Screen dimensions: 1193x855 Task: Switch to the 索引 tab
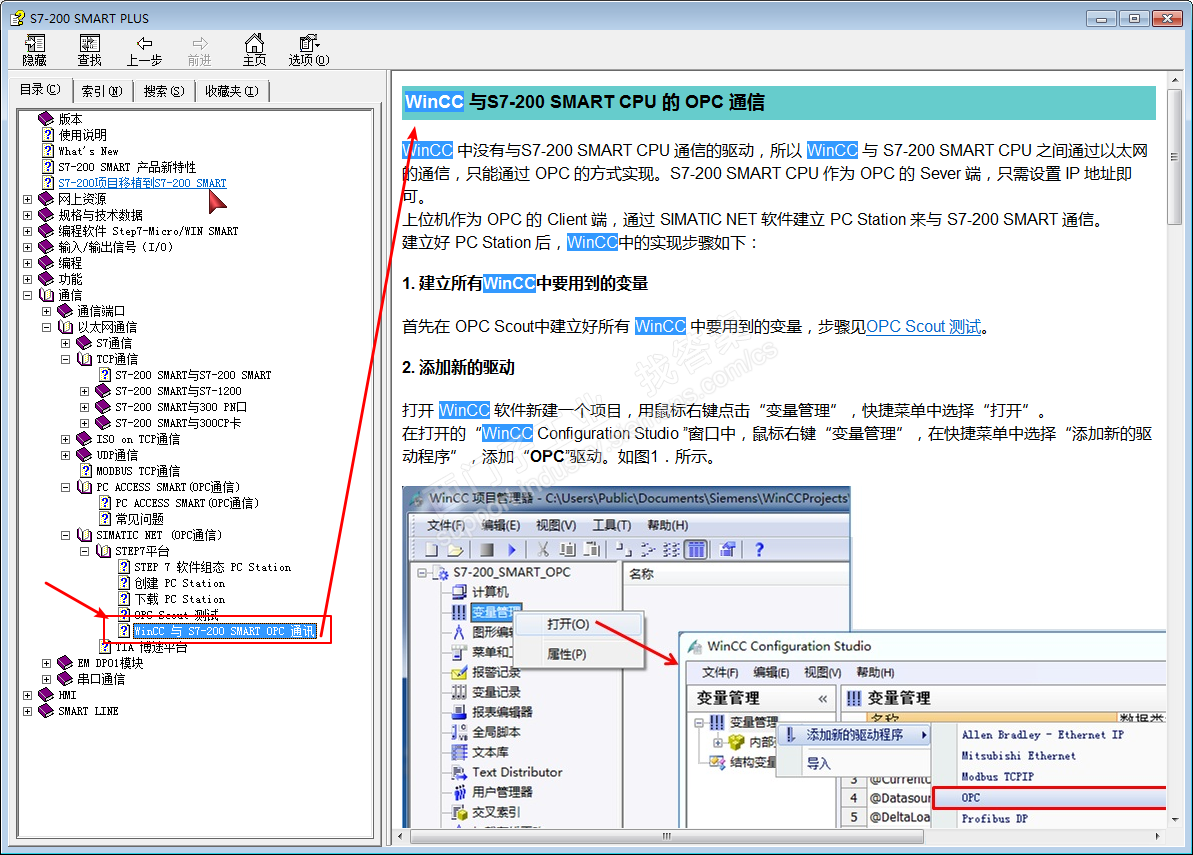point(102,91)
